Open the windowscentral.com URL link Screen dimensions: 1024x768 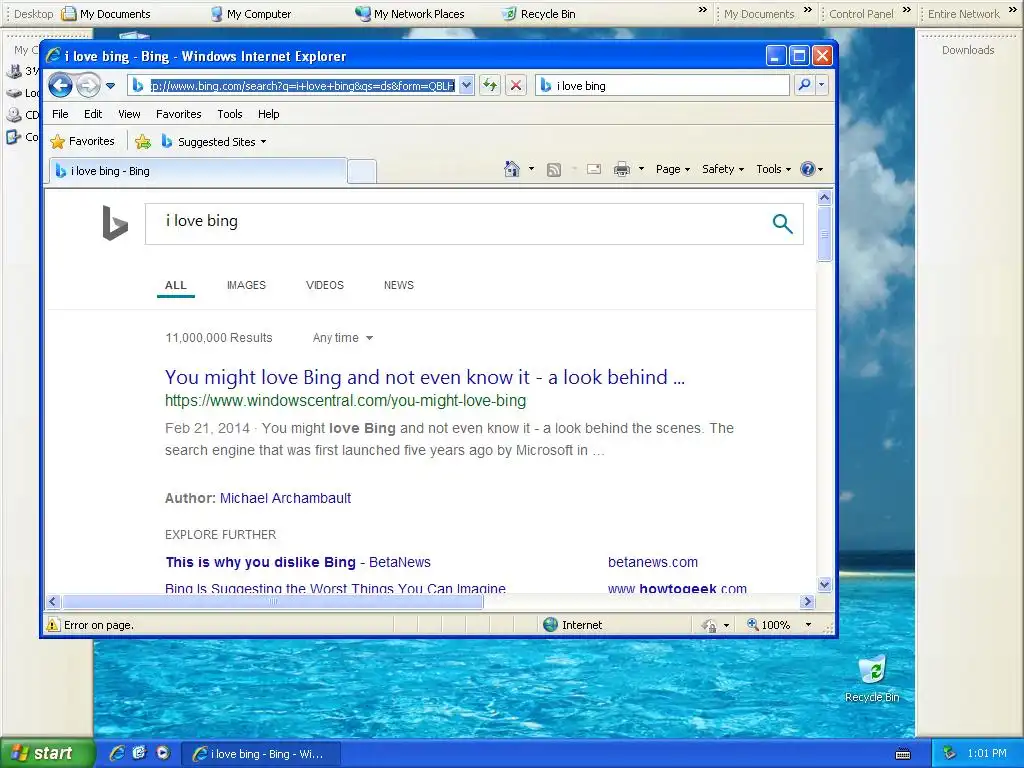[x=345, y=400]
